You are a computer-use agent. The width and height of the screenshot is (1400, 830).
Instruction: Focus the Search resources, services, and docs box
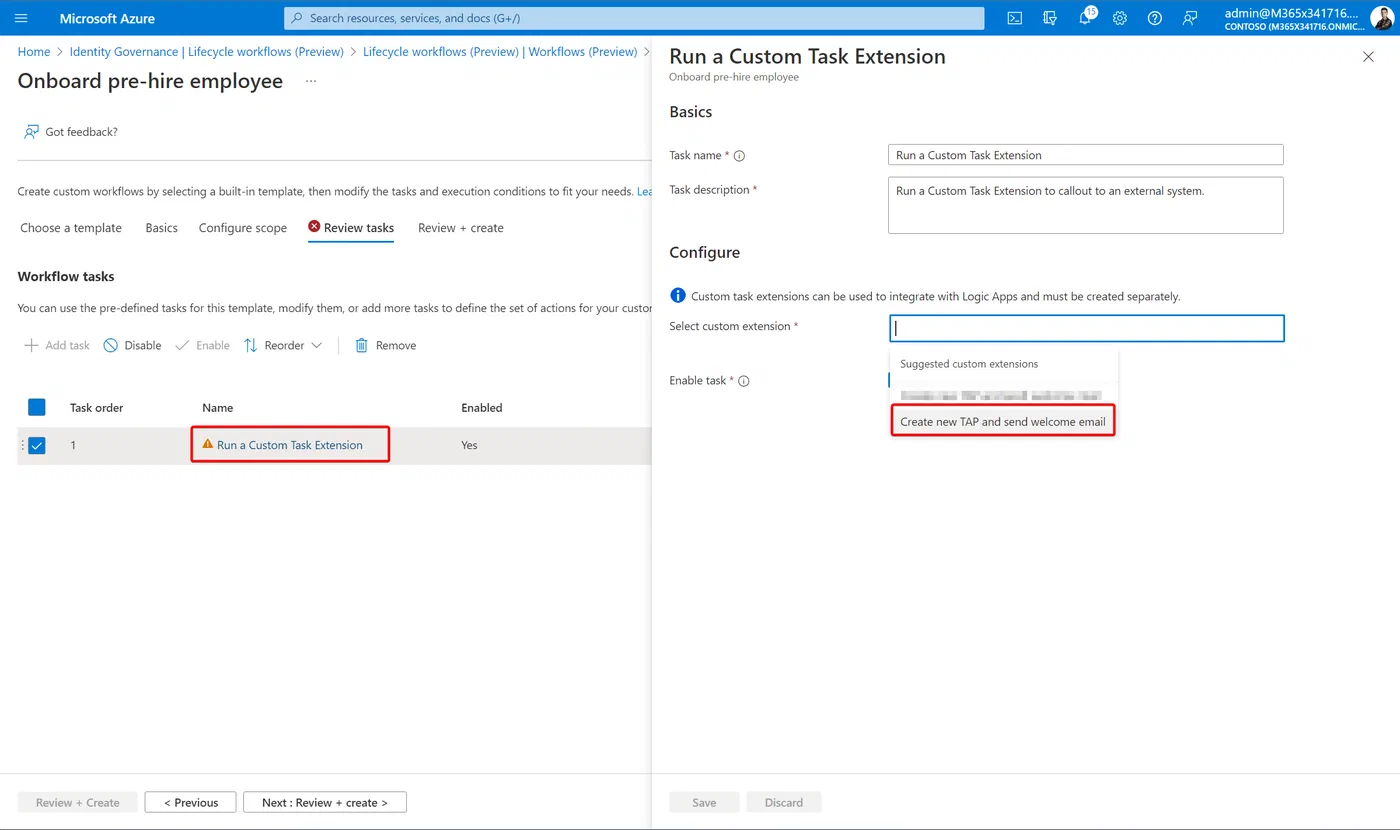634,18
